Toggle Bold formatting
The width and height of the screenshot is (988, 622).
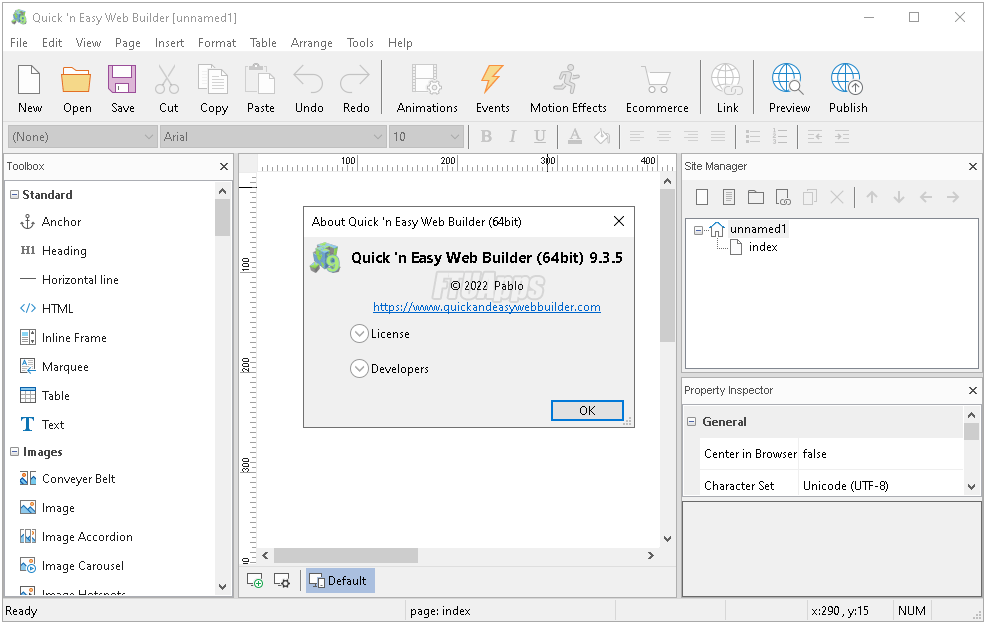point(486,136)
